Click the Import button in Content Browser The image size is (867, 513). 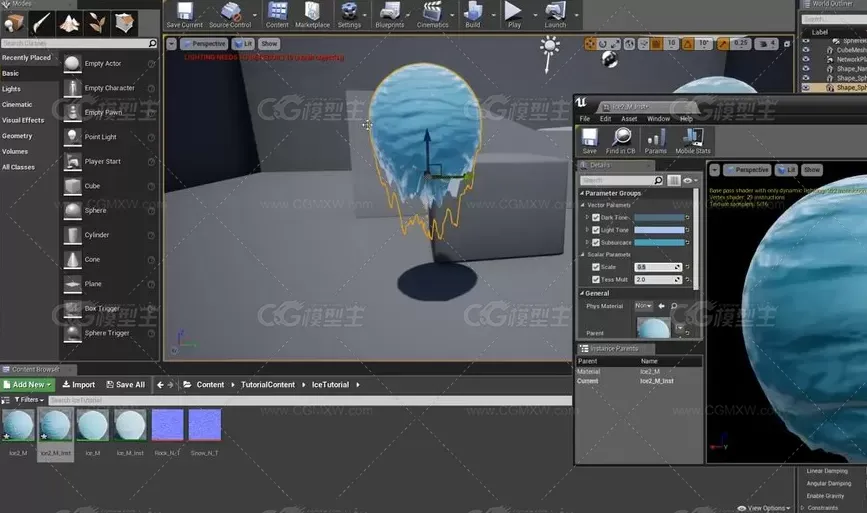(79, 385)
